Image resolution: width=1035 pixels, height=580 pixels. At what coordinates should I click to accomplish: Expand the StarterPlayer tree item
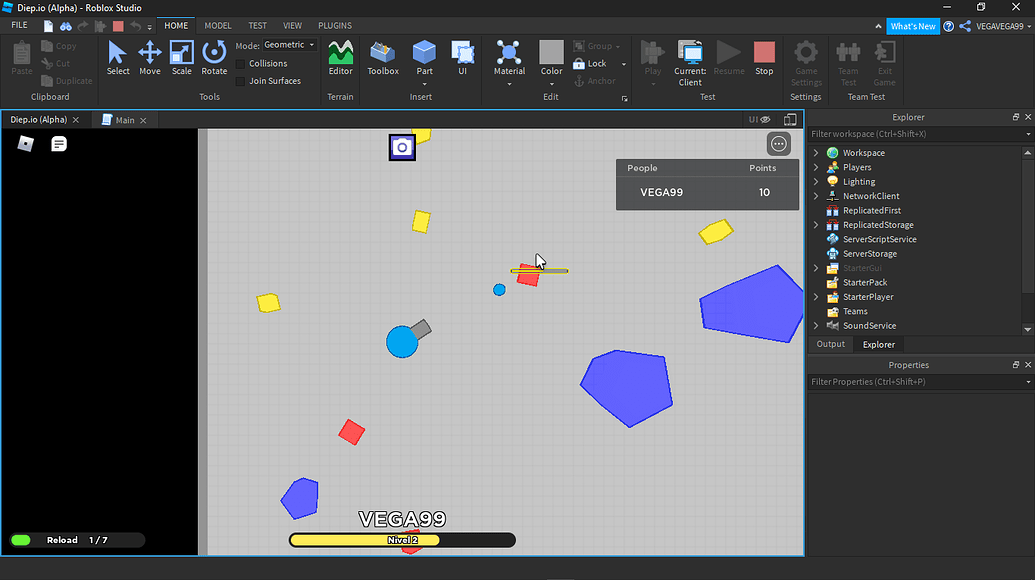point(818,296)
